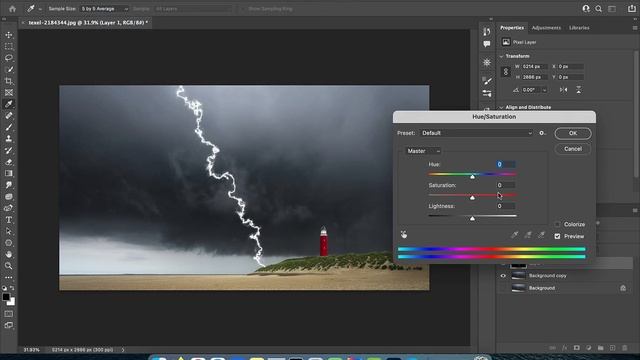This screenshot has width=640, height=360.
Task: Open the History panel icon
Action: (487, 31)
